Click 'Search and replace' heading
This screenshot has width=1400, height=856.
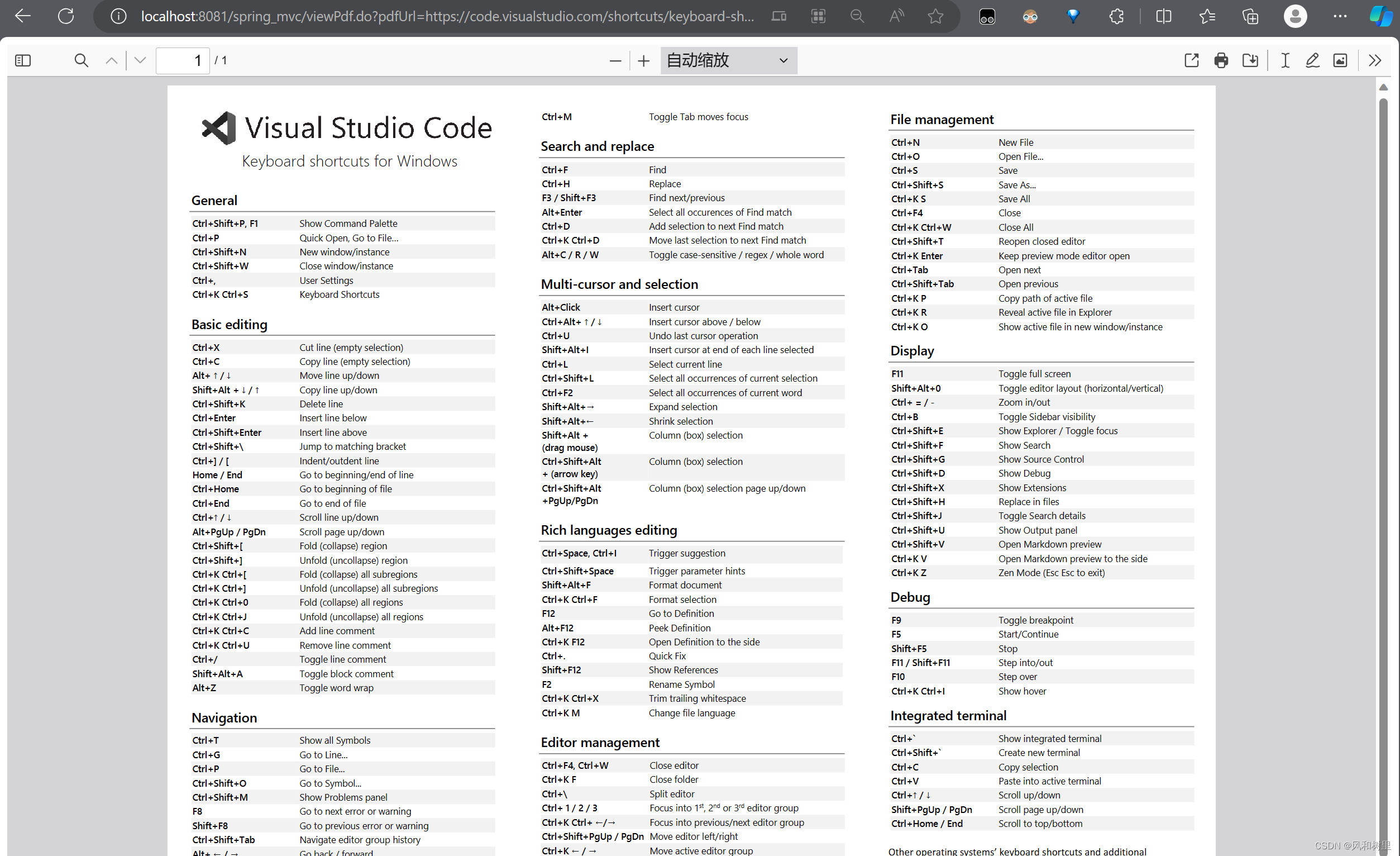tap(597, 146)
